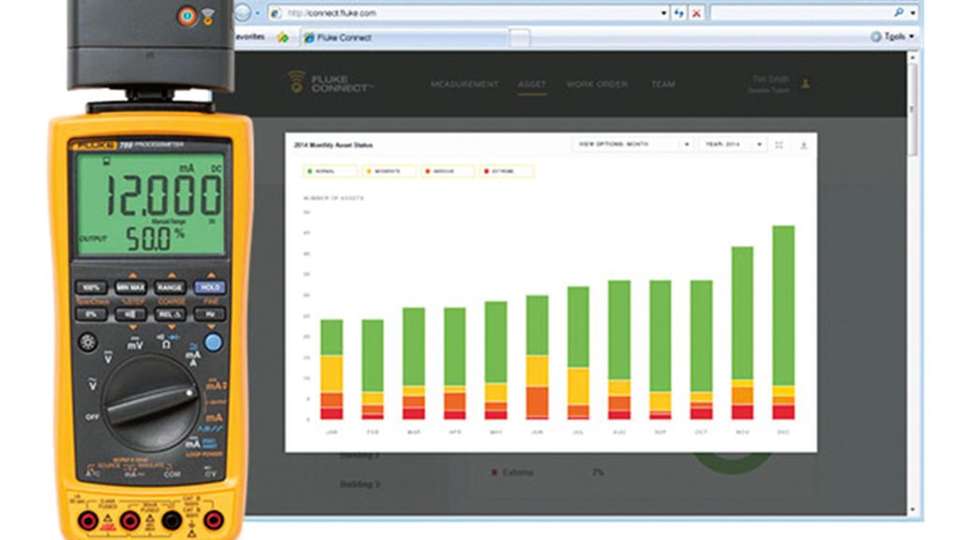Open the recent pages dropdown arrow
The width and height of the screenshot is (960, 540).
[258, 13]
